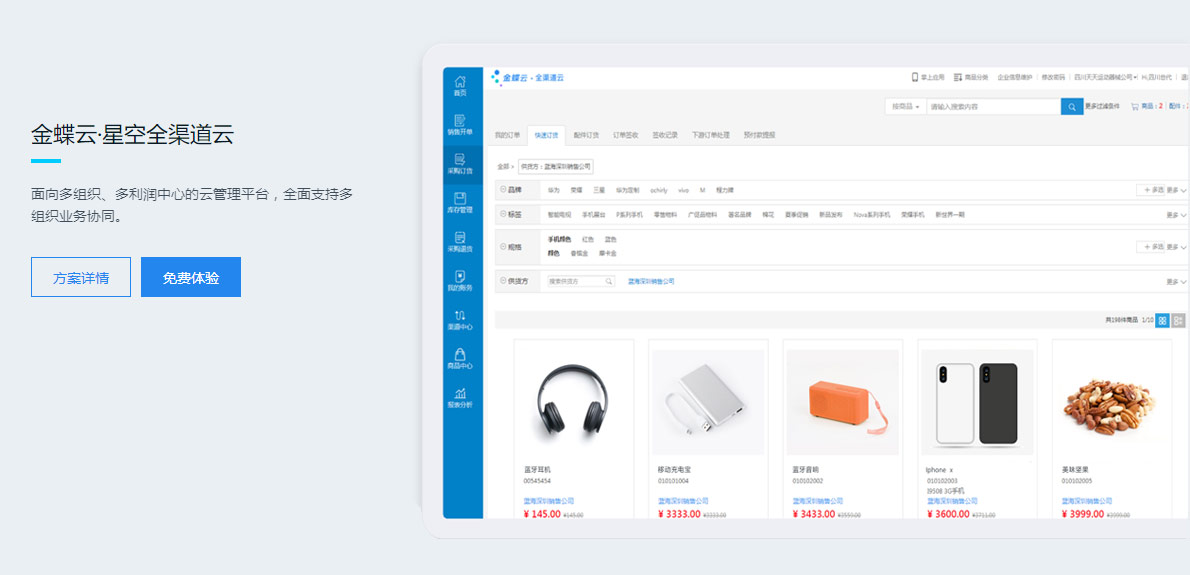Filter by tag 智能电视
The width and height of the screenshot is (1190, 575).
point(559,215)
